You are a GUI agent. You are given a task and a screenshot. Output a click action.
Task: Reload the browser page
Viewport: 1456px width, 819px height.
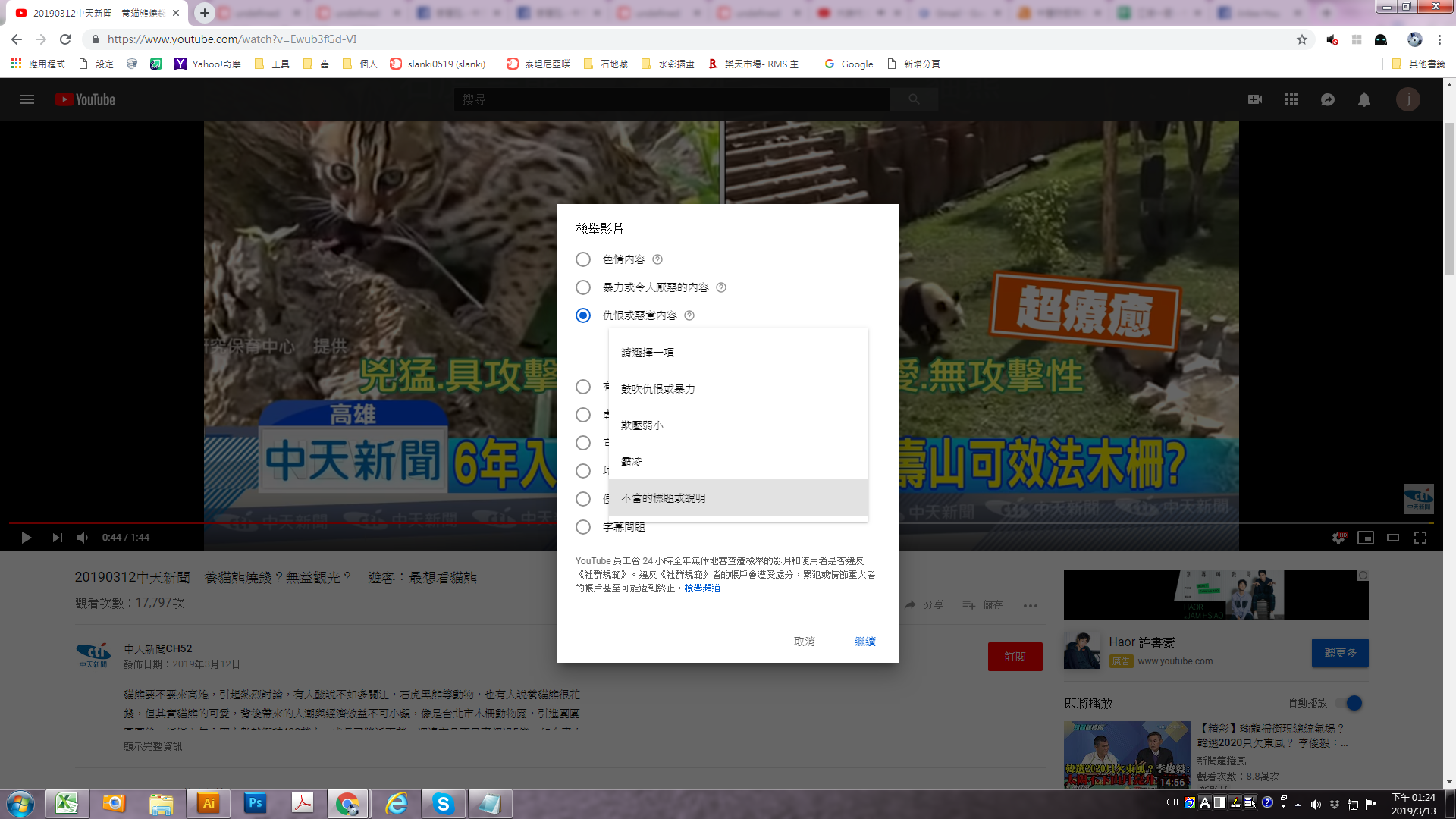[65, 39]
